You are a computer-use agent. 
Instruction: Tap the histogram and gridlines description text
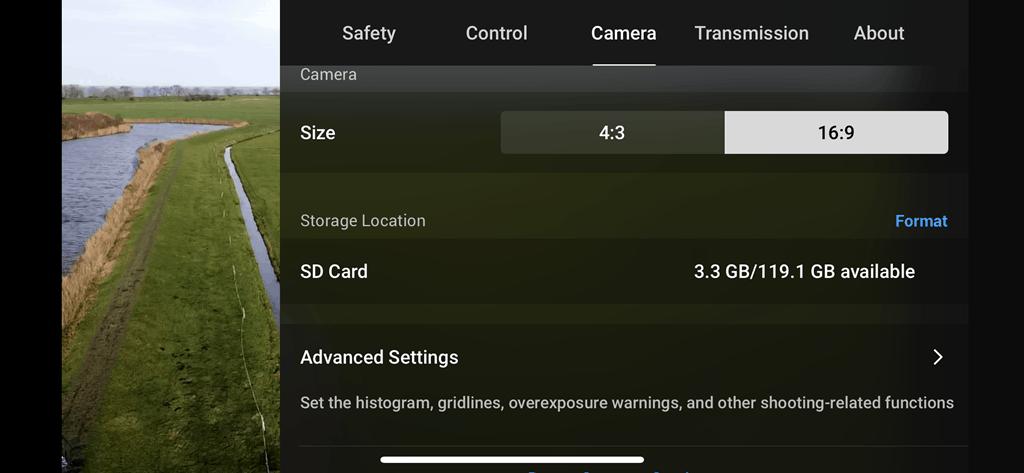click(x=627, y=403)
